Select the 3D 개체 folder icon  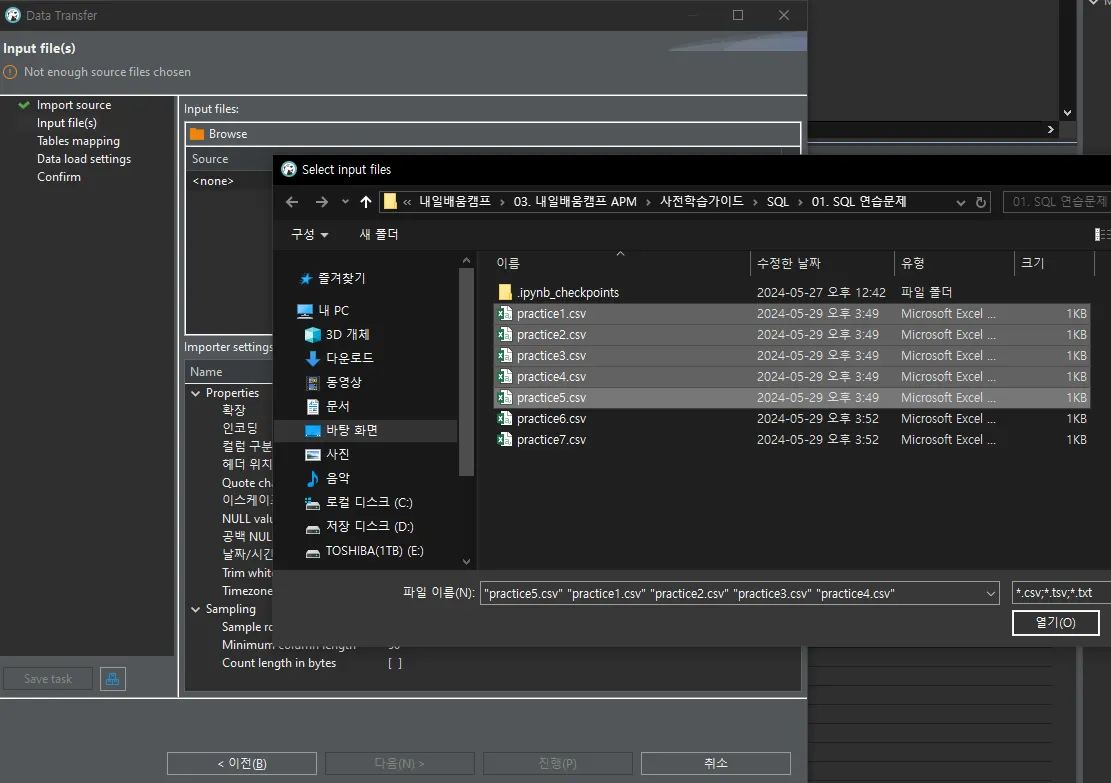(313, 334)
